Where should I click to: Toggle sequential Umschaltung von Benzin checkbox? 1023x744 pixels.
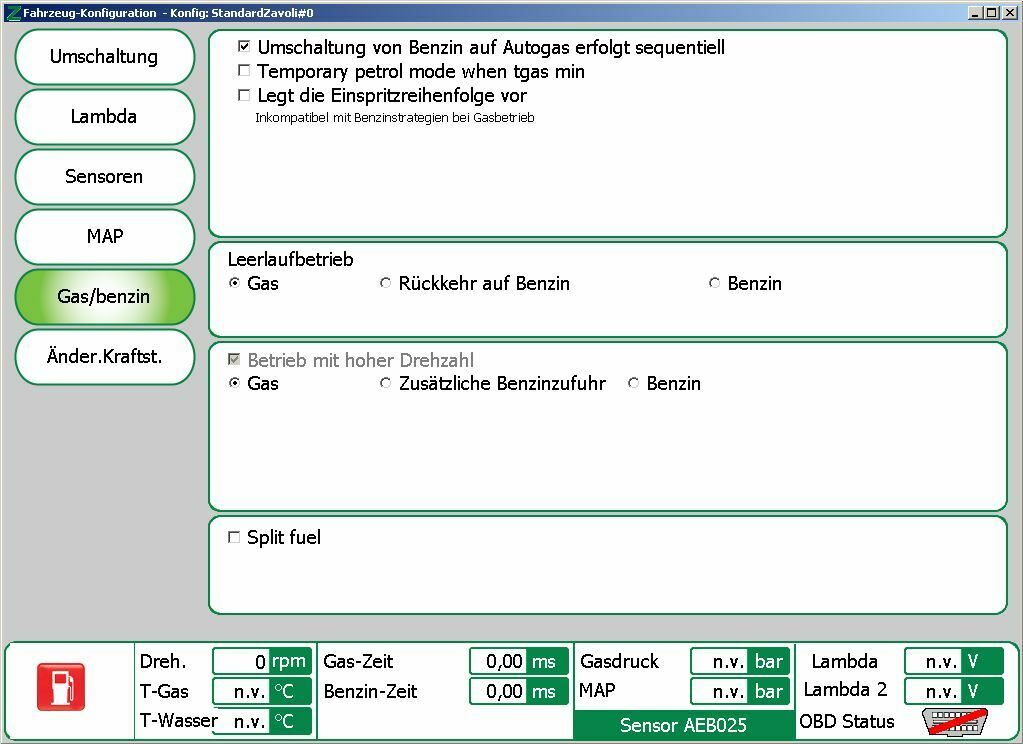(x=244, y=47)
